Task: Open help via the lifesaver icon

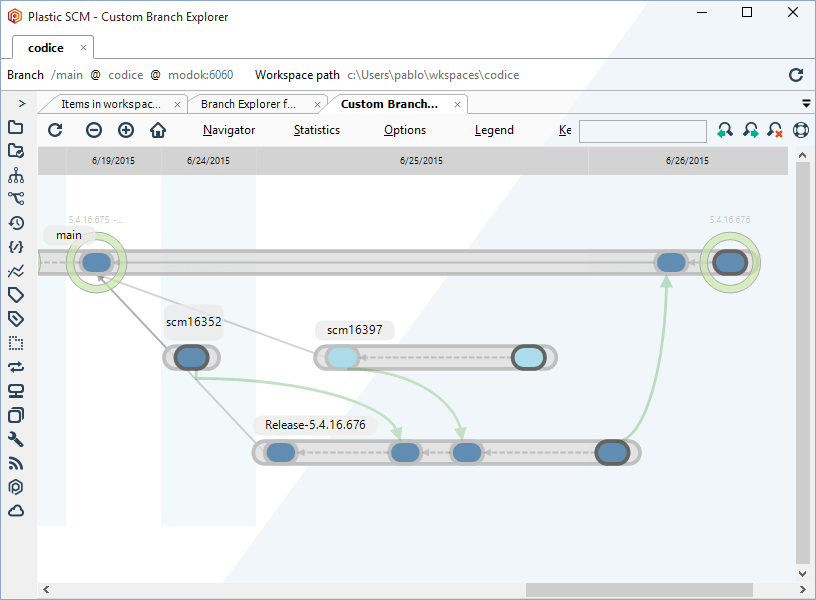Action: pos(800,130)
